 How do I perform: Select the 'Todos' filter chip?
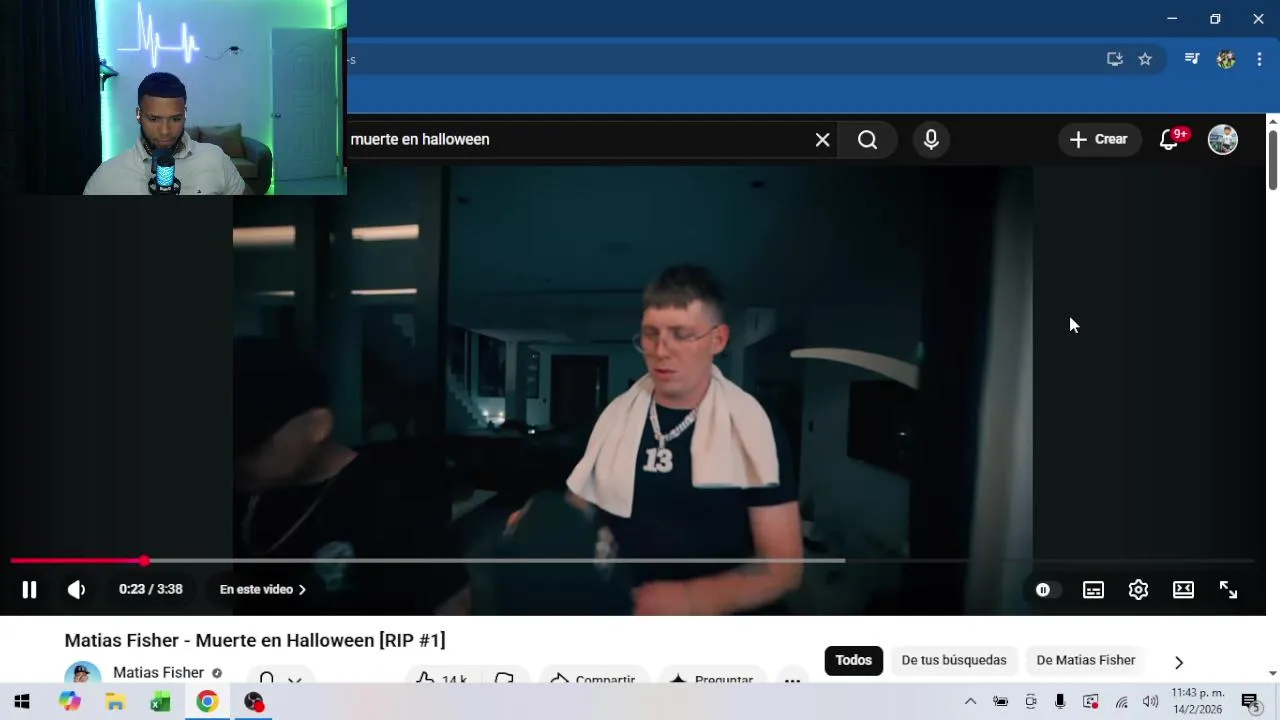(854, 660)
